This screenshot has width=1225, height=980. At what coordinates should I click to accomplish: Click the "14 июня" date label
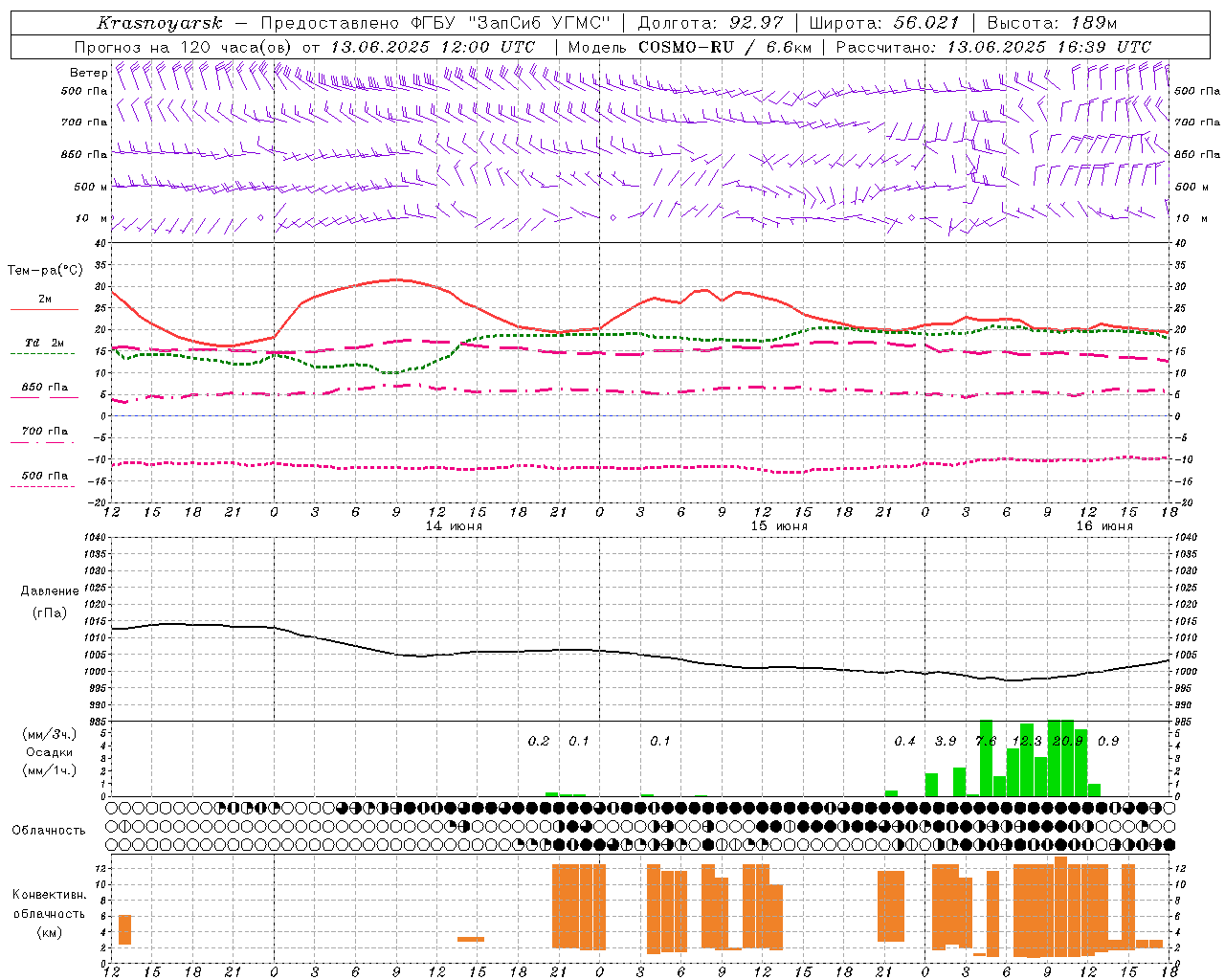click(x=454, y=526)
